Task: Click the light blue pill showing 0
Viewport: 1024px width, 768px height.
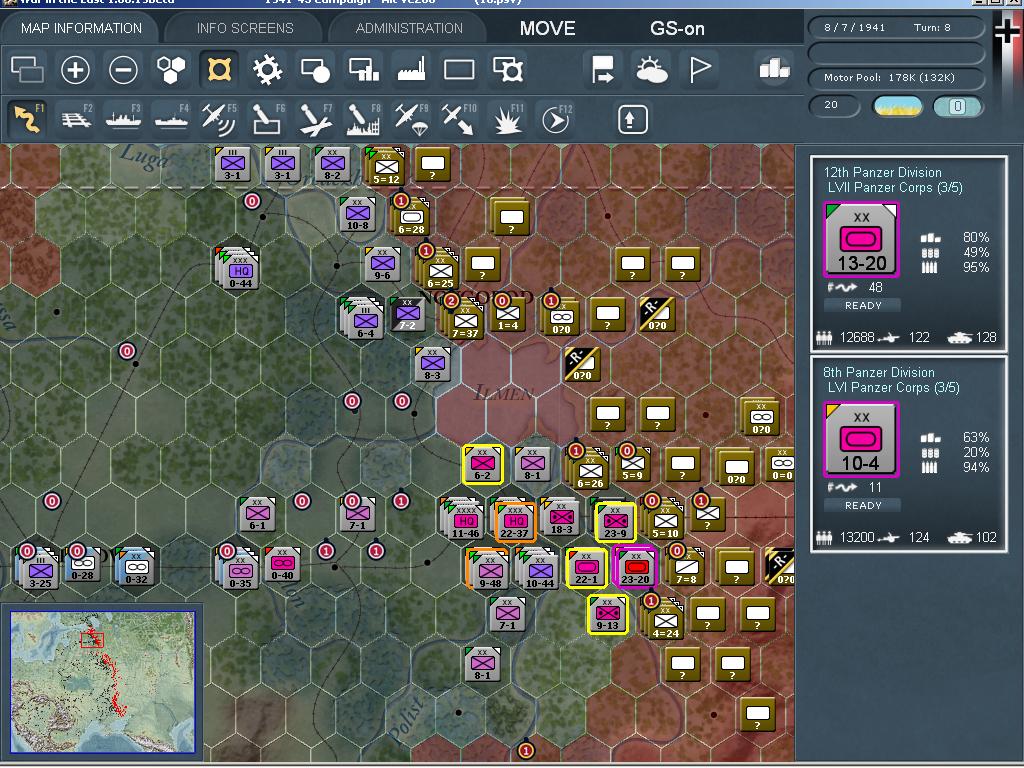Action: pos(957,106)
